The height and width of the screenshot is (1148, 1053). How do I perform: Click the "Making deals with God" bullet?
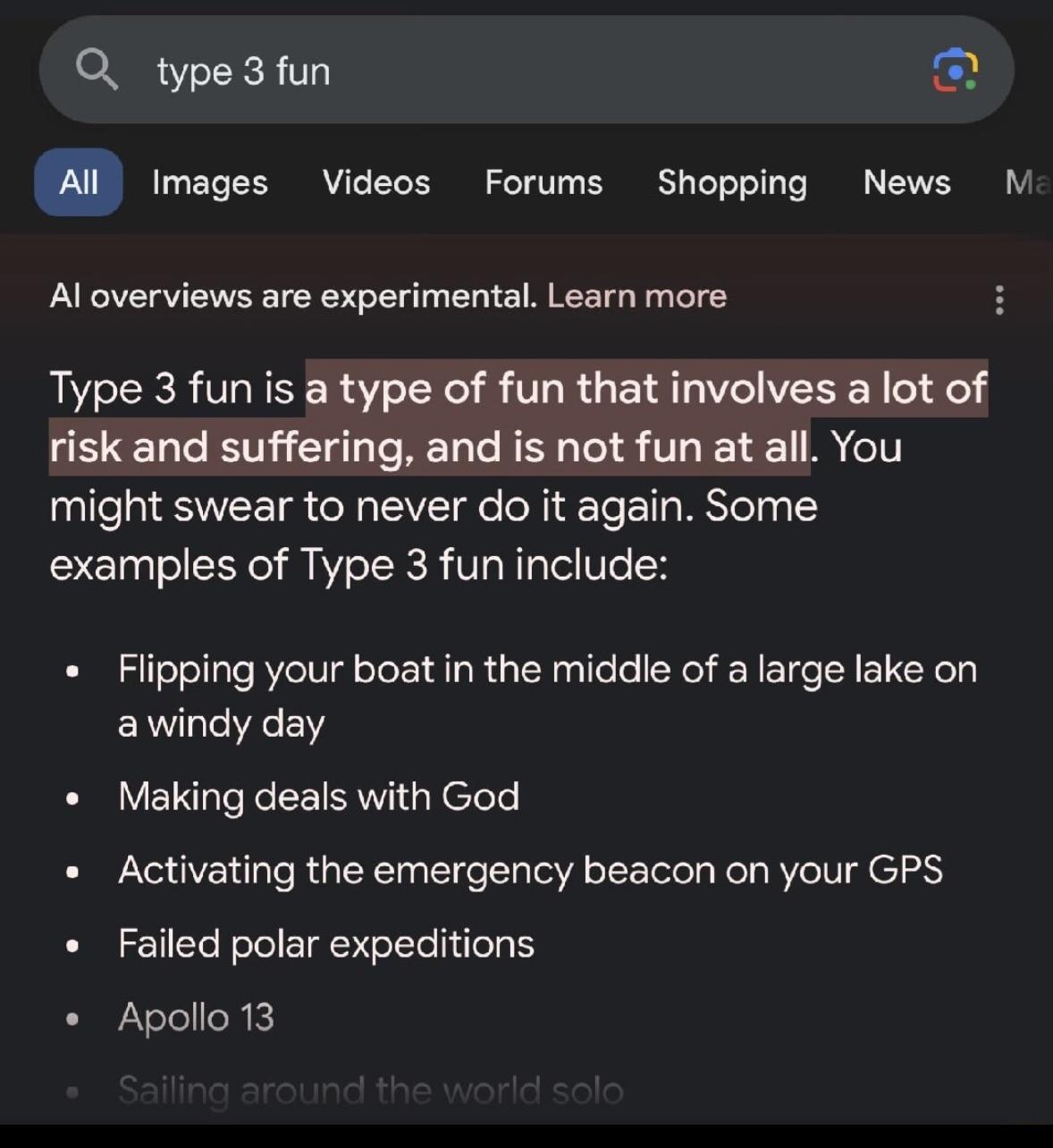point(318,796)
